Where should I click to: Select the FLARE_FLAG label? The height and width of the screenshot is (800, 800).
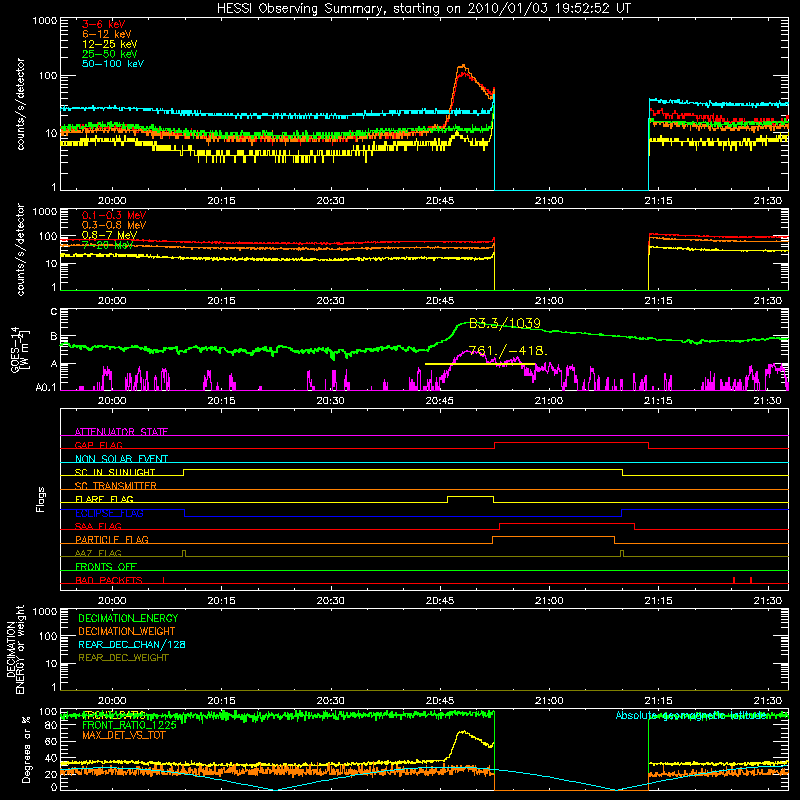(104, 499)
